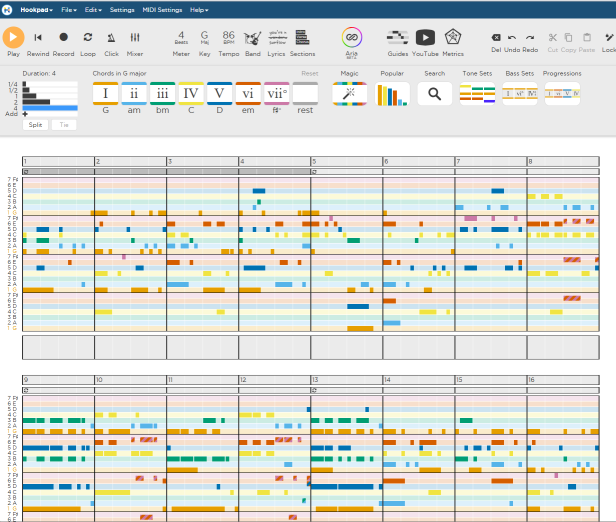Click the loop marker at measure 13
The width and height of the screenshot is (616, 522).
click(314, 390)
